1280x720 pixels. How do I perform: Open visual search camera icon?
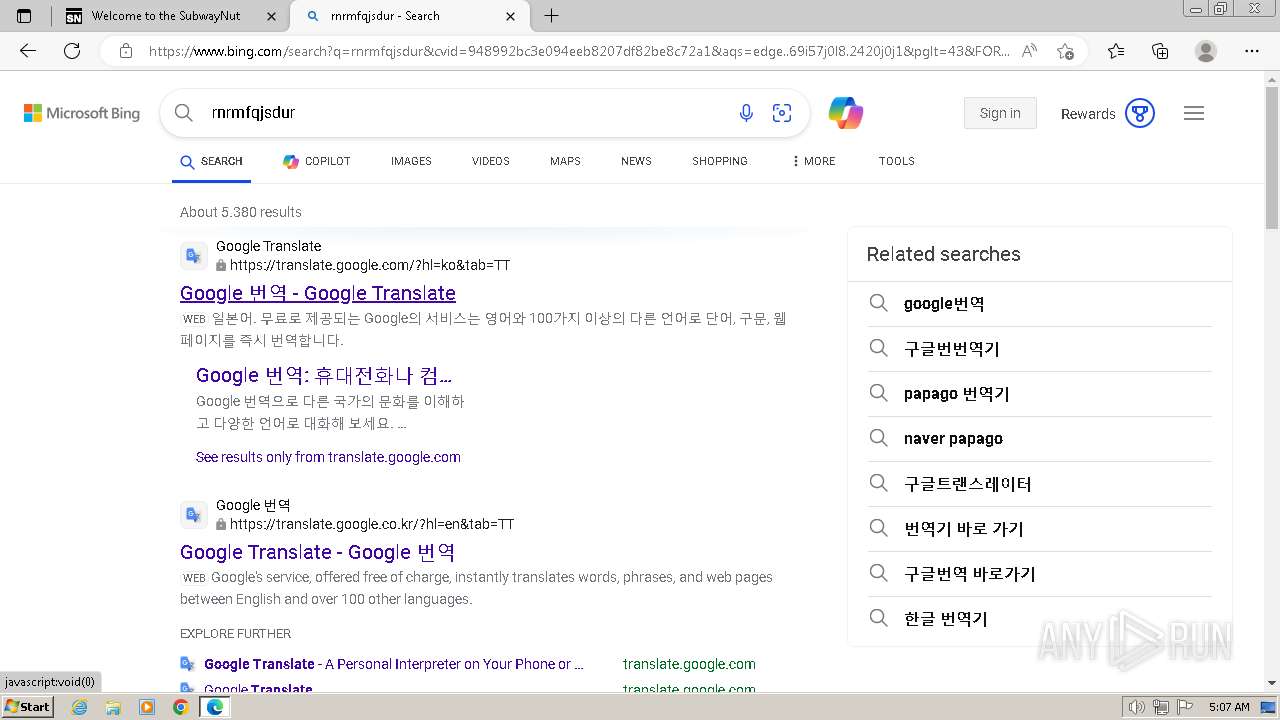click(782, 113)
